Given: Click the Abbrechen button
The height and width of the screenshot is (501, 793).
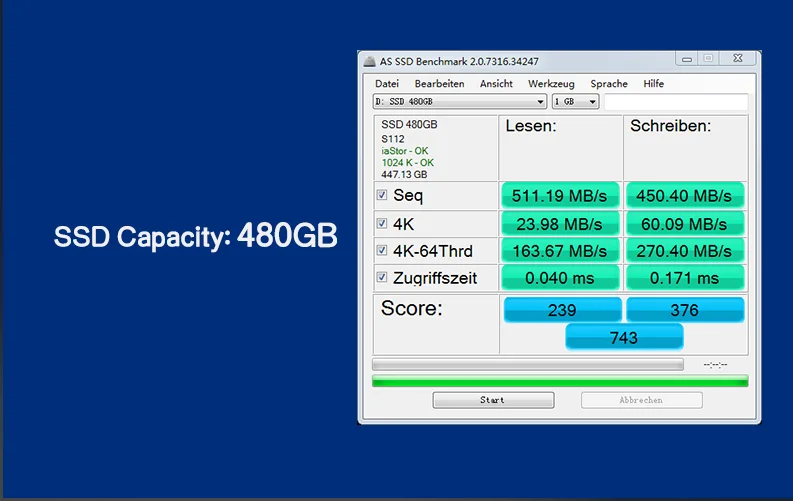Looking at the screenshot, I should [641, 400].
